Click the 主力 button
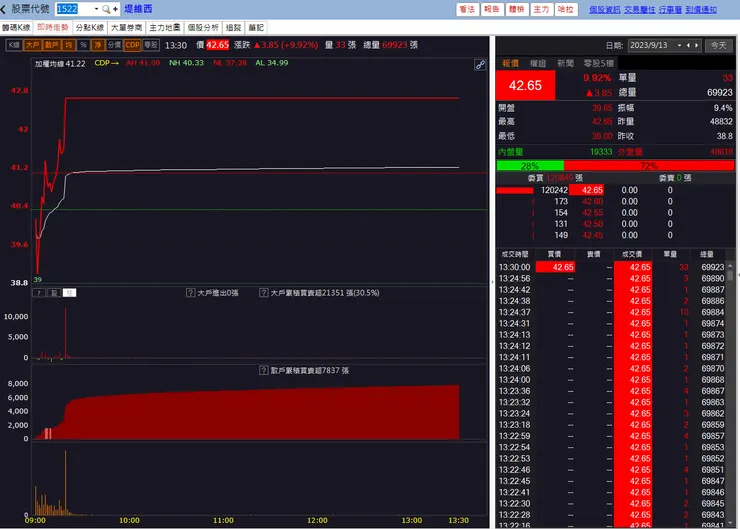 point(541,9)
